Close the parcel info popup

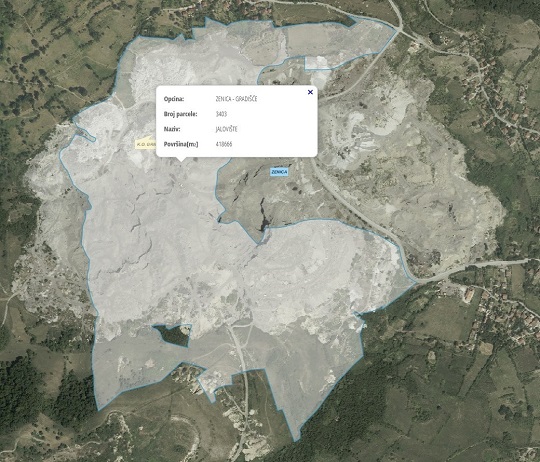coord(310,92)
